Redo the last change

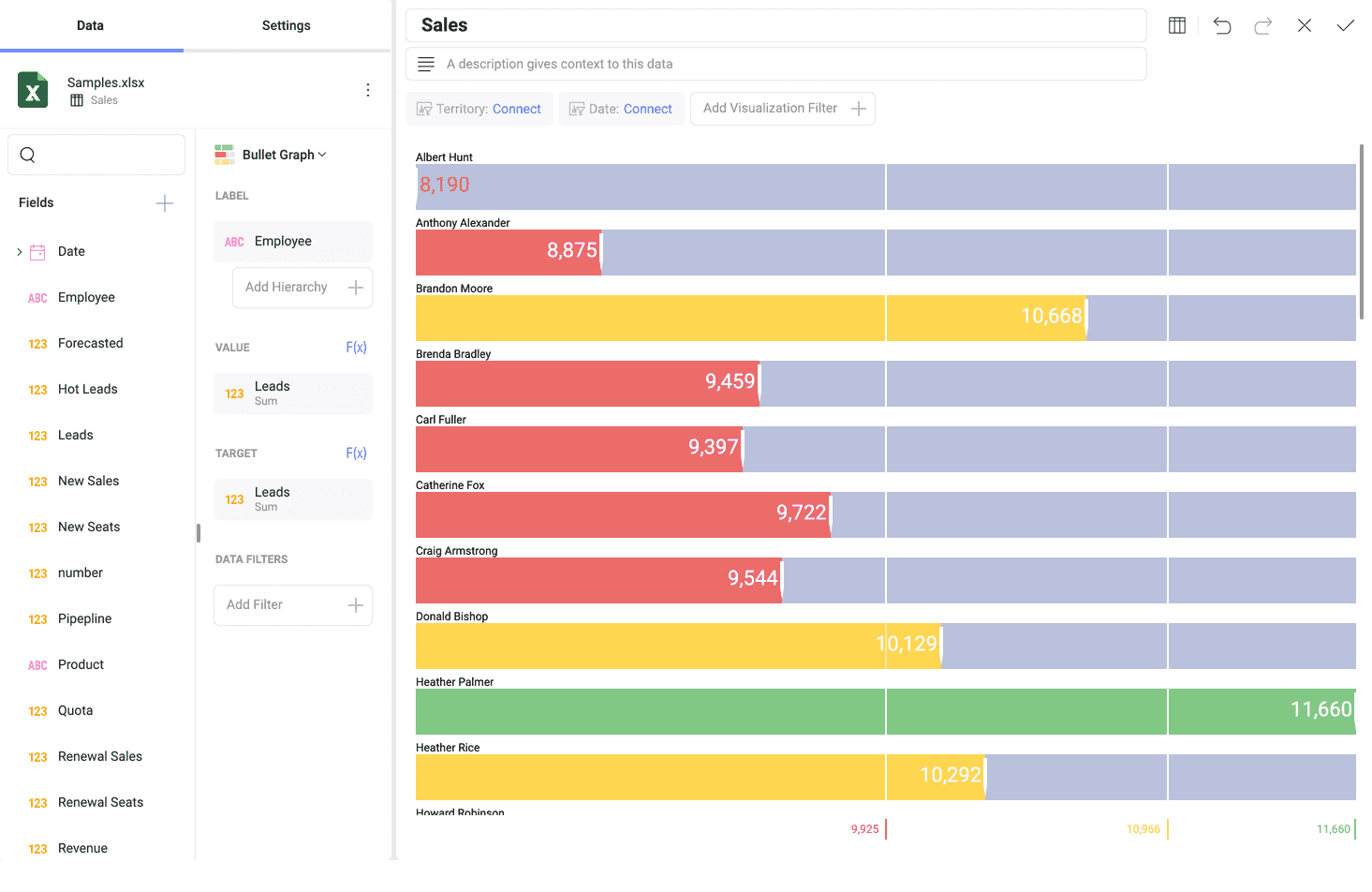coord(1263,25)
